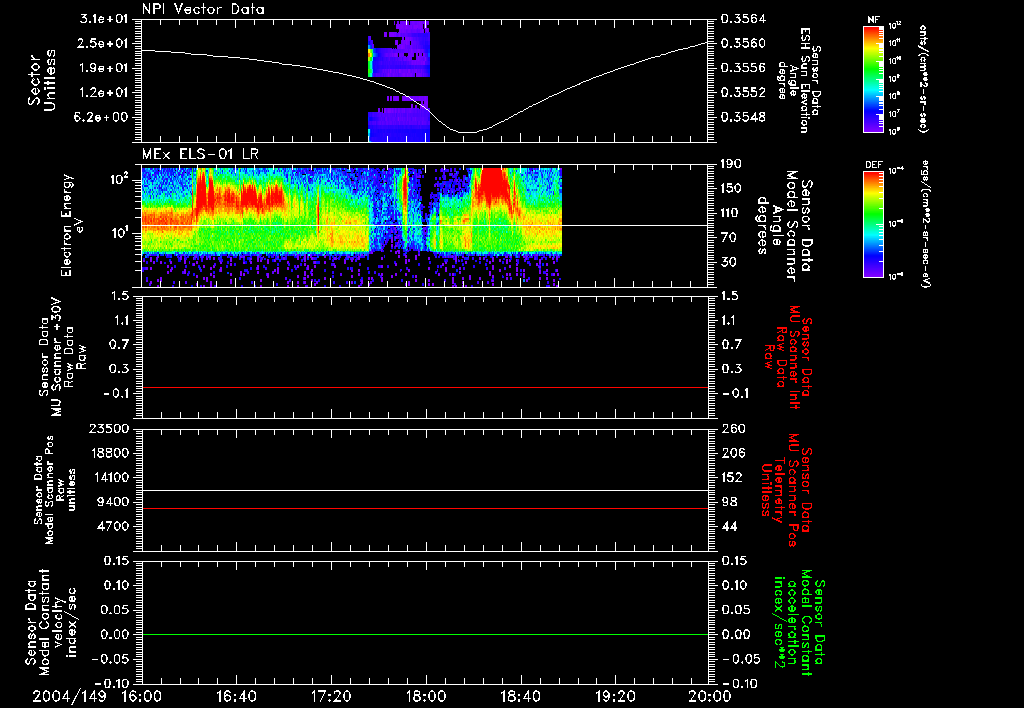The image size is (1024, 708).
Task: Click the 20:00 end time label
Action: pos(710,696)
